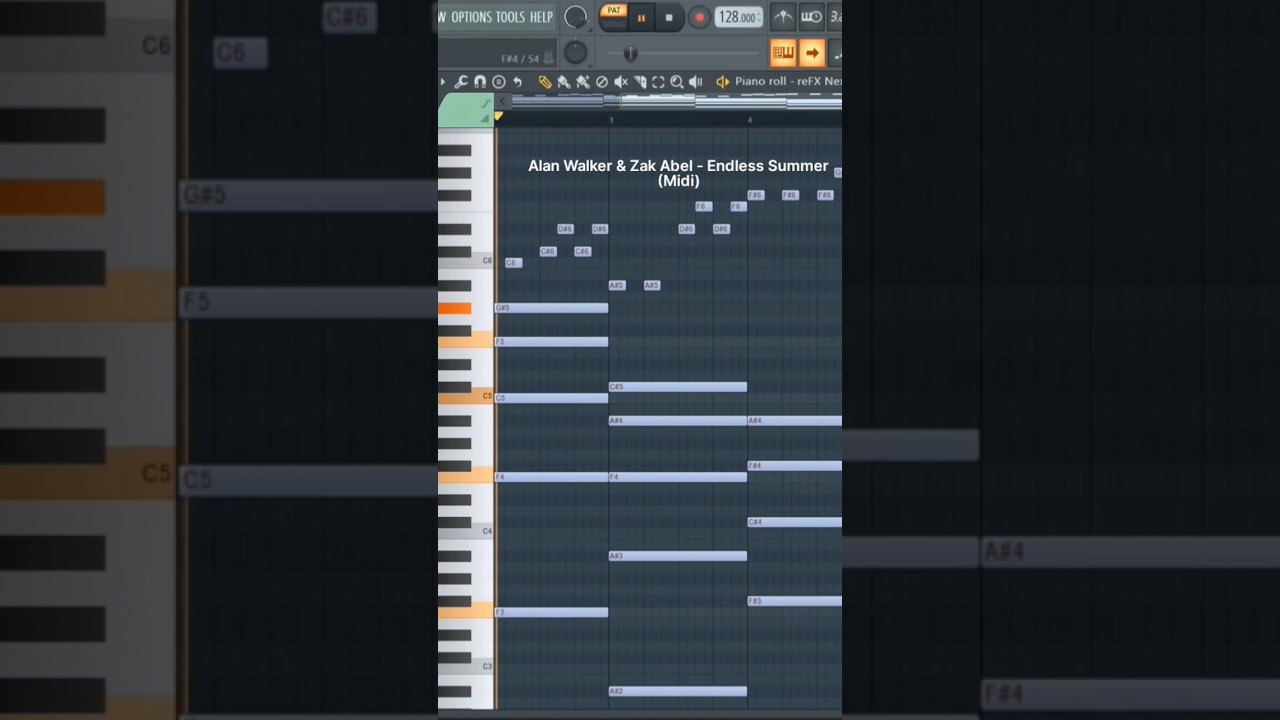Select the Paint brush tool
Screen dimensions: 1280x720
coord(564,82)
